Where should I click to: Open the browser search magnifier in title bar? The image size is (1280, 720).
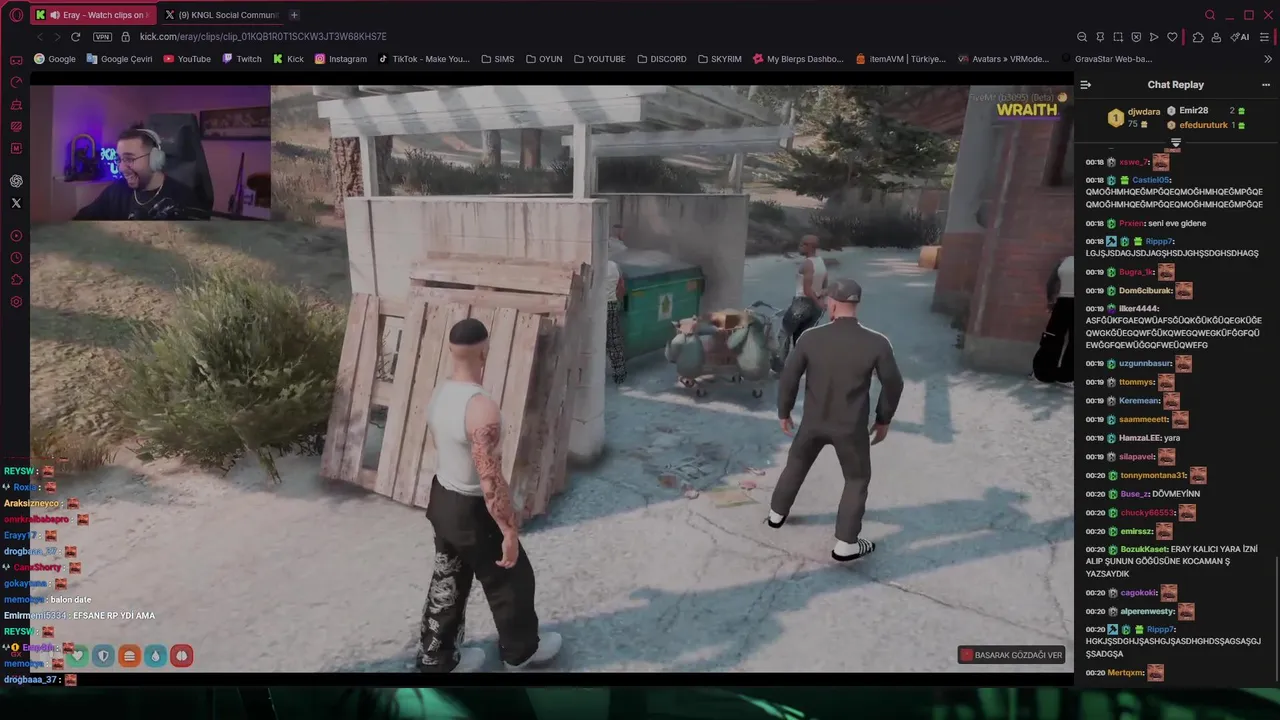(x=1210, y=15)
